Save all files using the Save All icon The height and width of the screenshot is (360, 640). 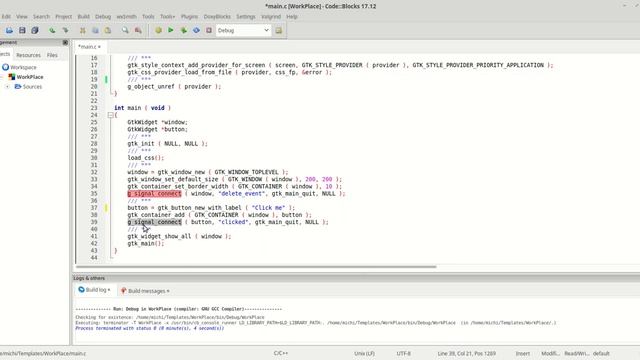[35, 30]
